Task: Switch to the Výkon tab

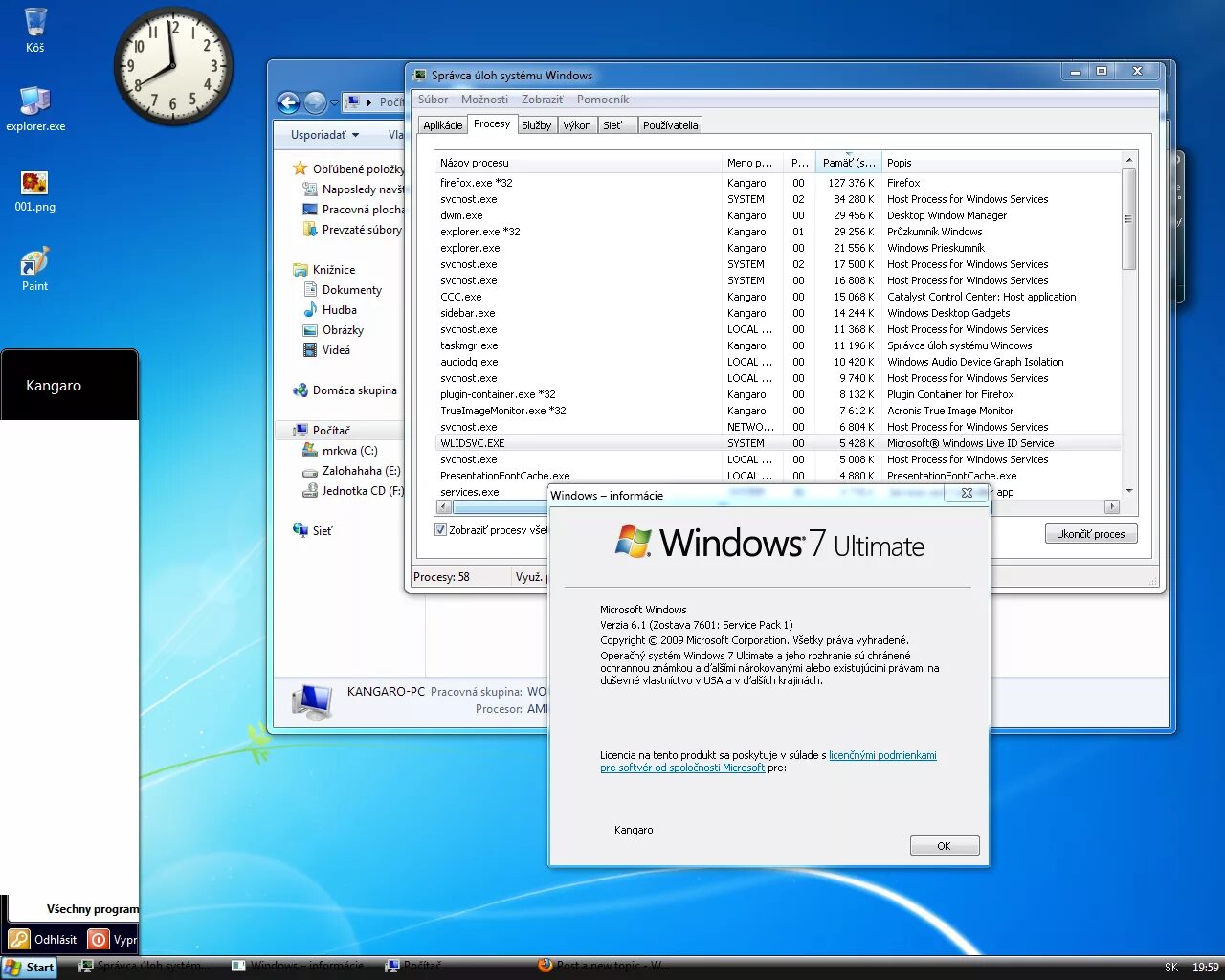Action: (x=576, y=125)
